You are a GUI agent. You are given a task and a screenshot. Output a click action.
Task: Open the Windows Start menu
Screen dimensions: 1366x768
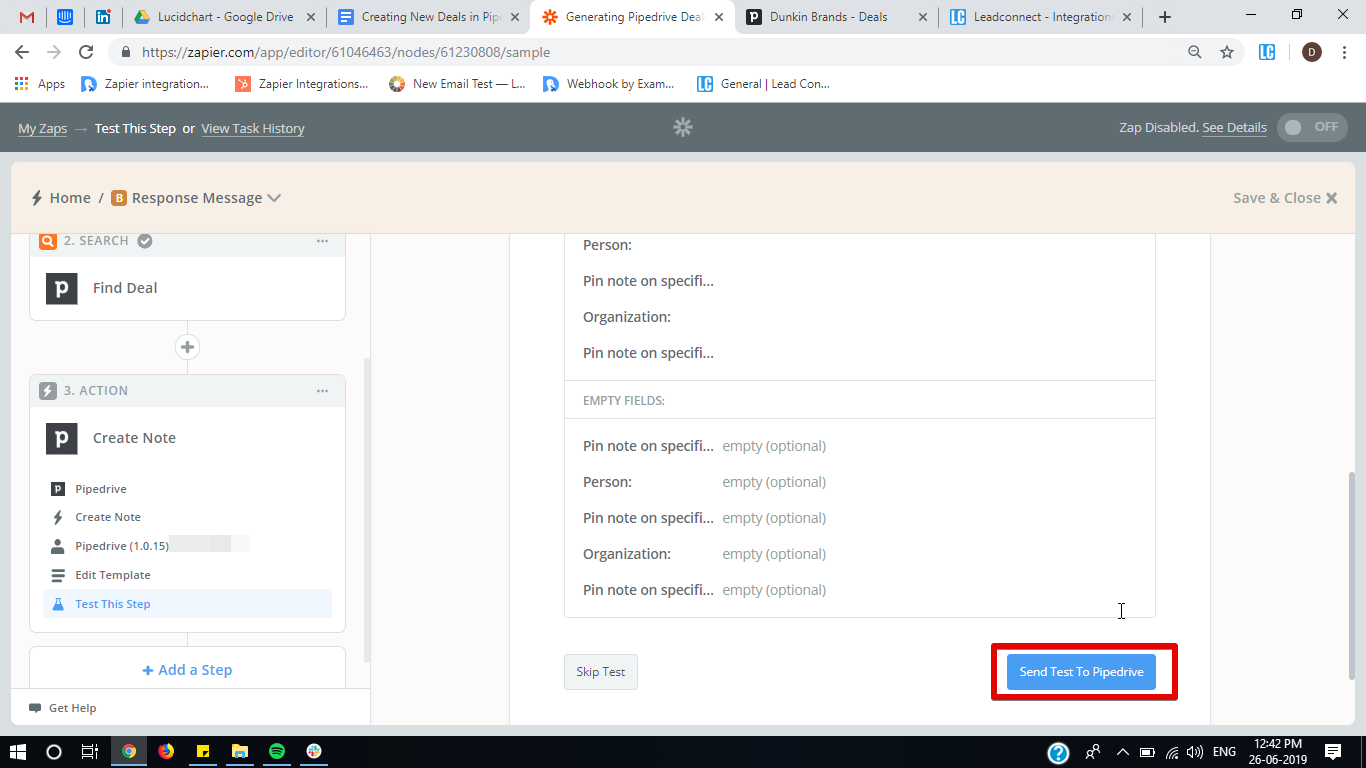(x=18, y=751)
